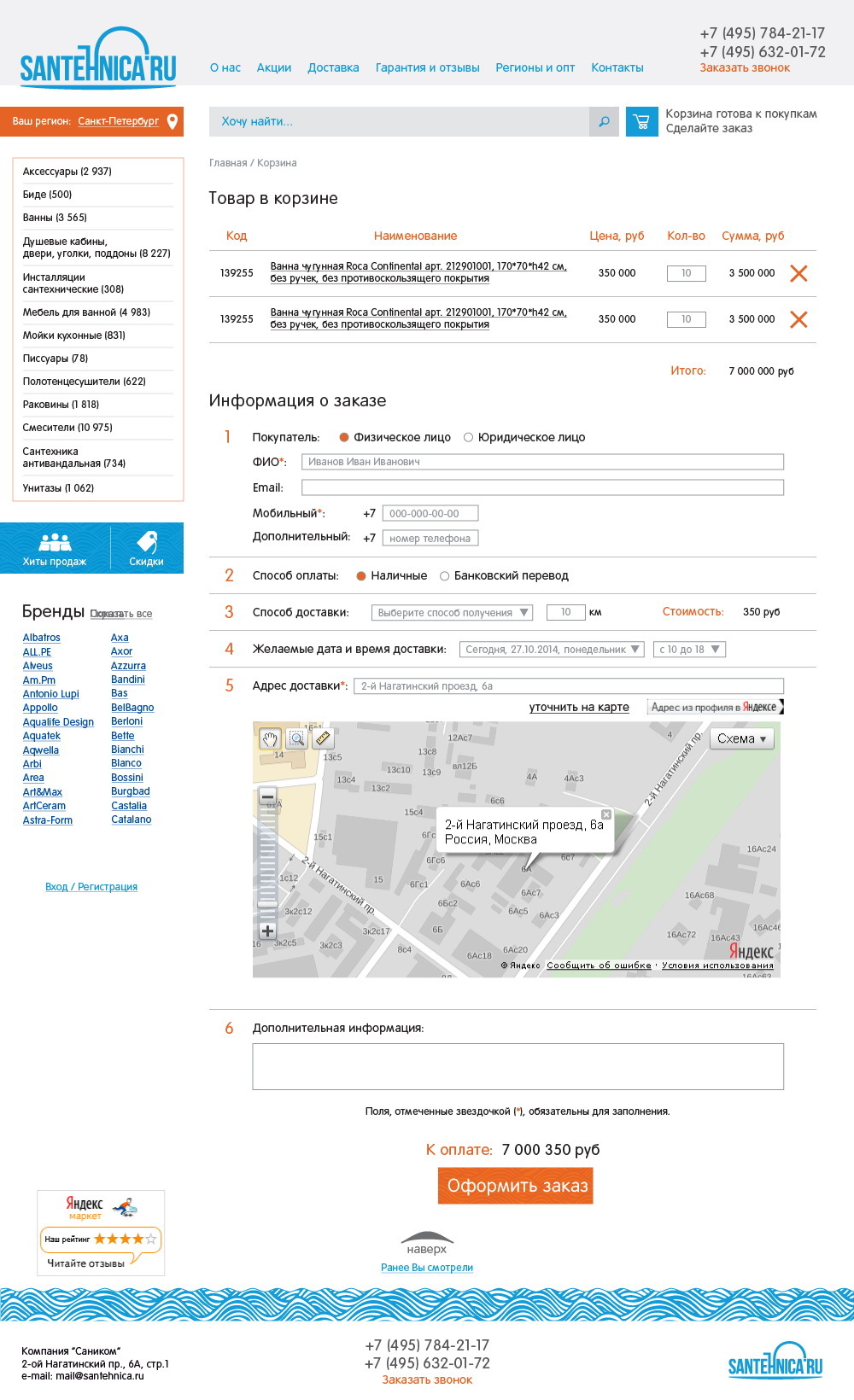Remove the first cart item with the X
Image resolution: width=854 pixels, height=1400 pixels.
pos(798,273)
